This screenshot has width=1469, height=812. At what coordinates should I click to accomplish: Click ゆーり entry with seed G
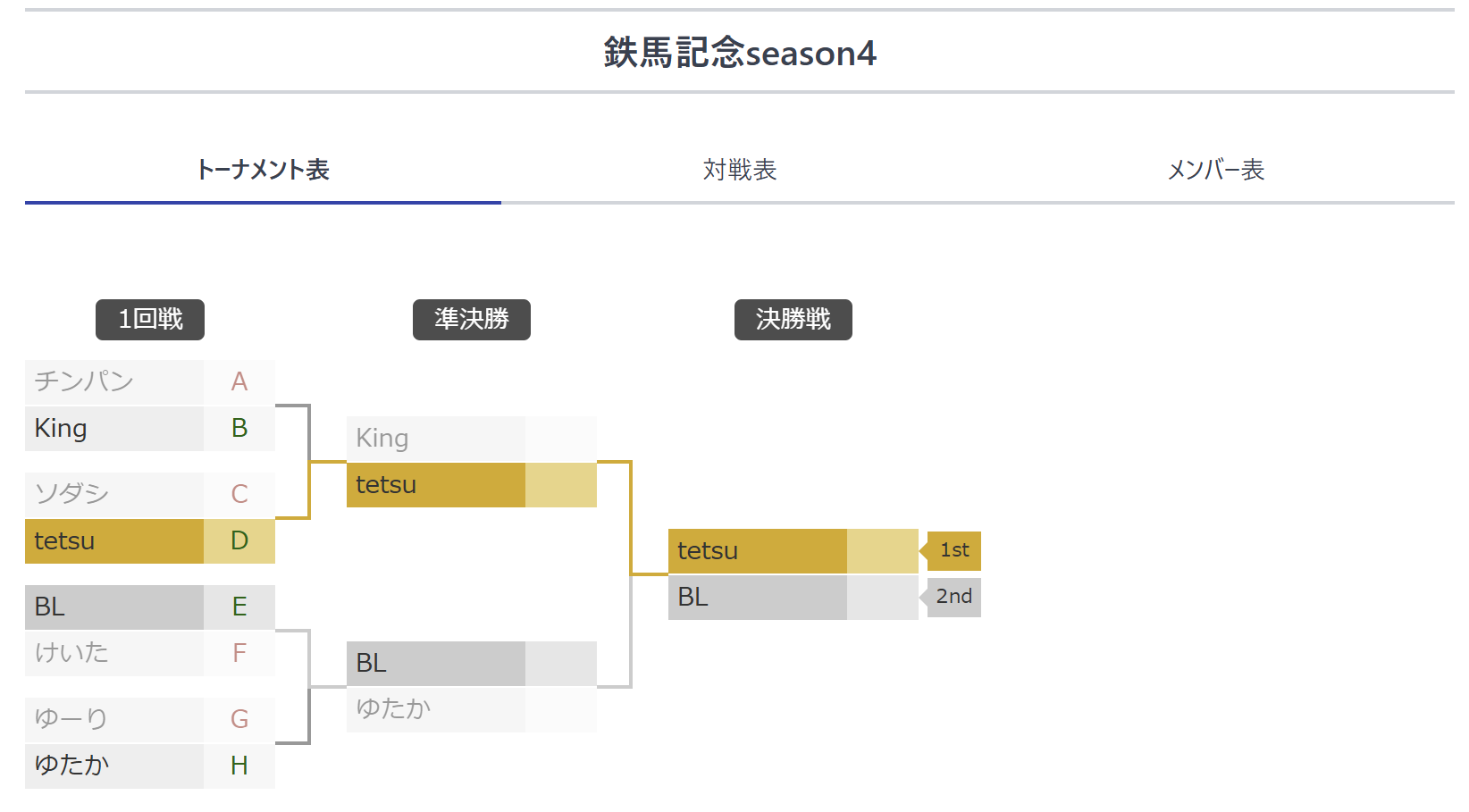(x=114, y=719)
